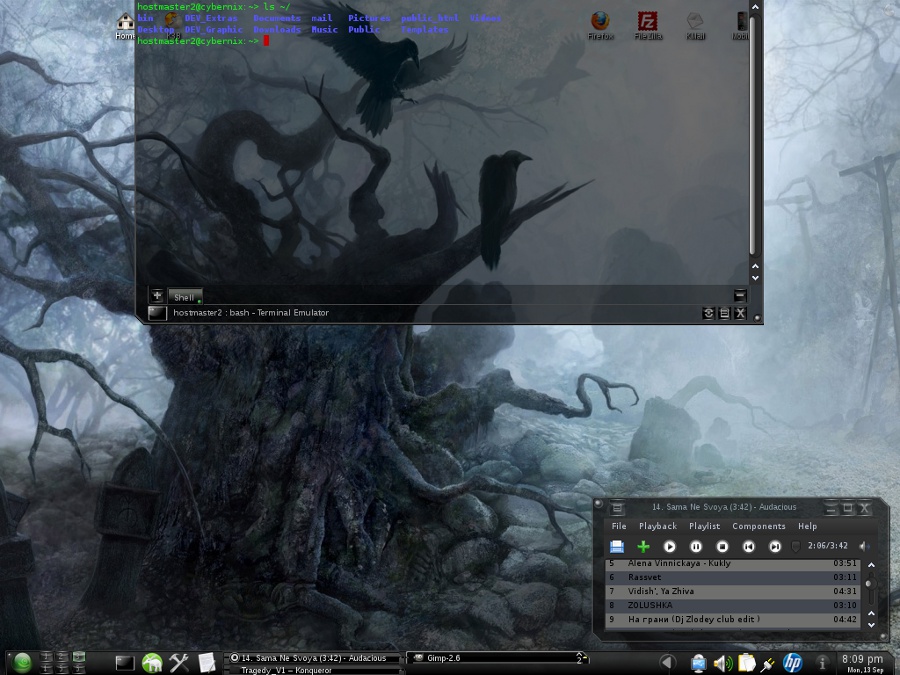The height and width of the screenshot is (675, 900).
Task: Expand hidden system tray icons arrow
Action: click(668, 663)
